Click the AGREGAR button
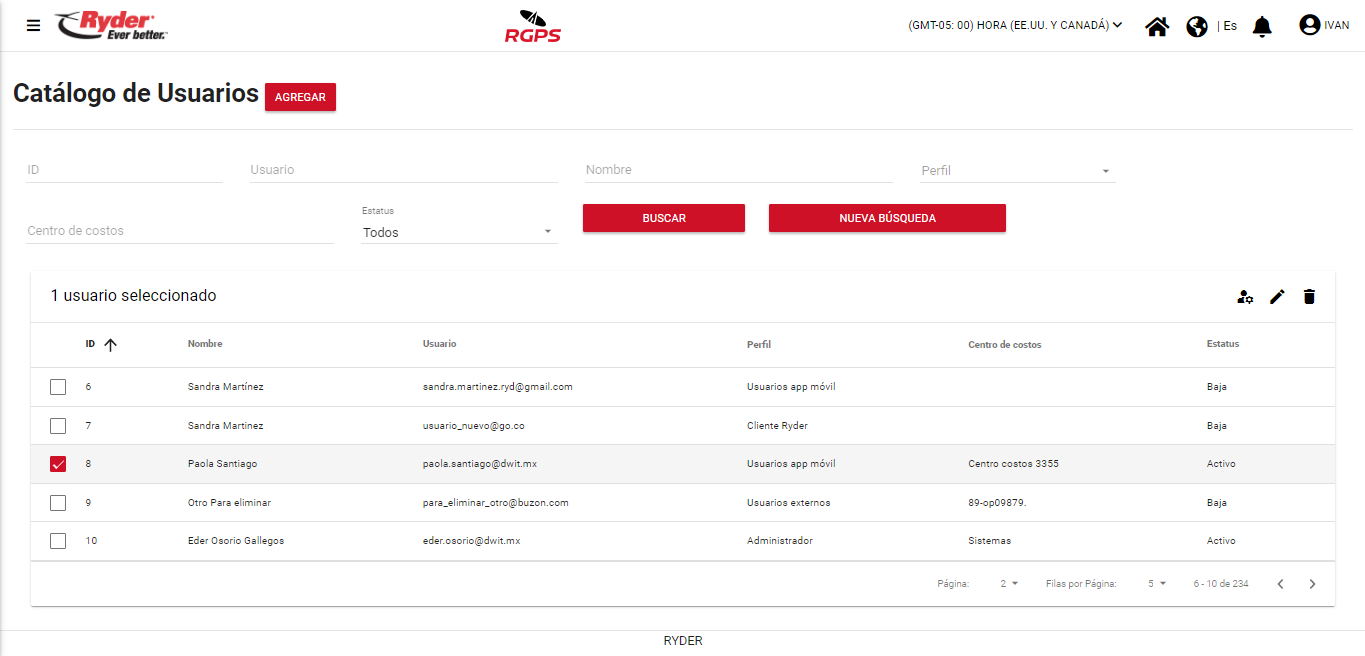 tap(300, 97)
